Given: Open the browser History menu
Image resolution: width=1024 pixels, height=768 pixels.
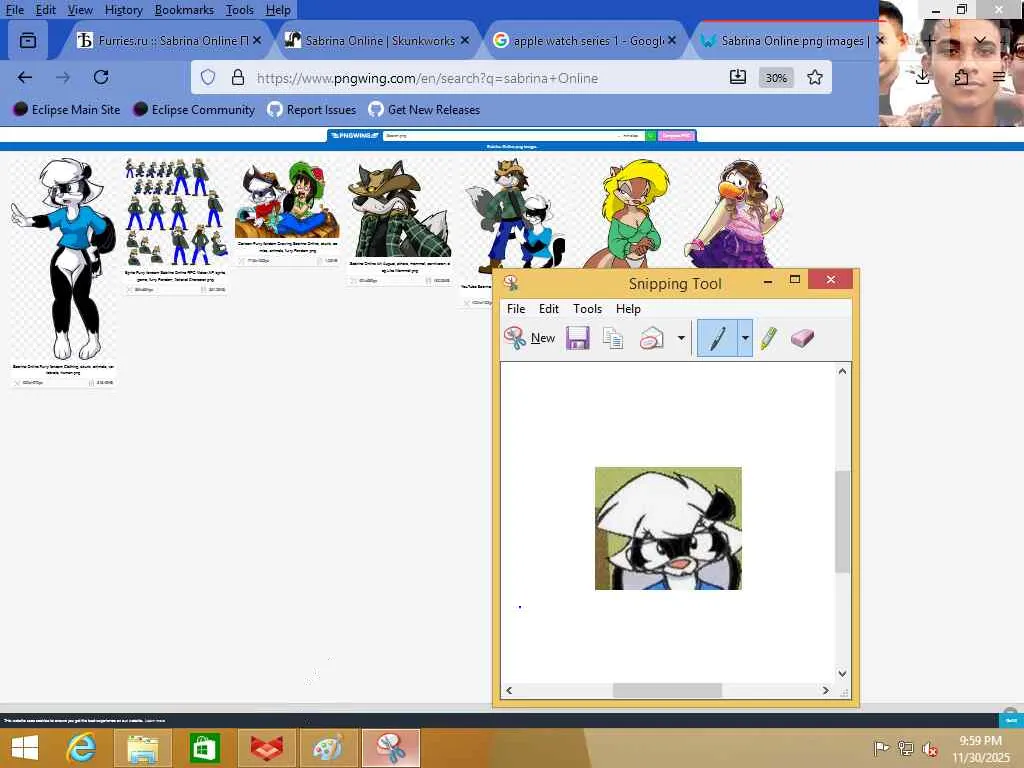Looking at the screenshot, I should (x=123, y=10).
